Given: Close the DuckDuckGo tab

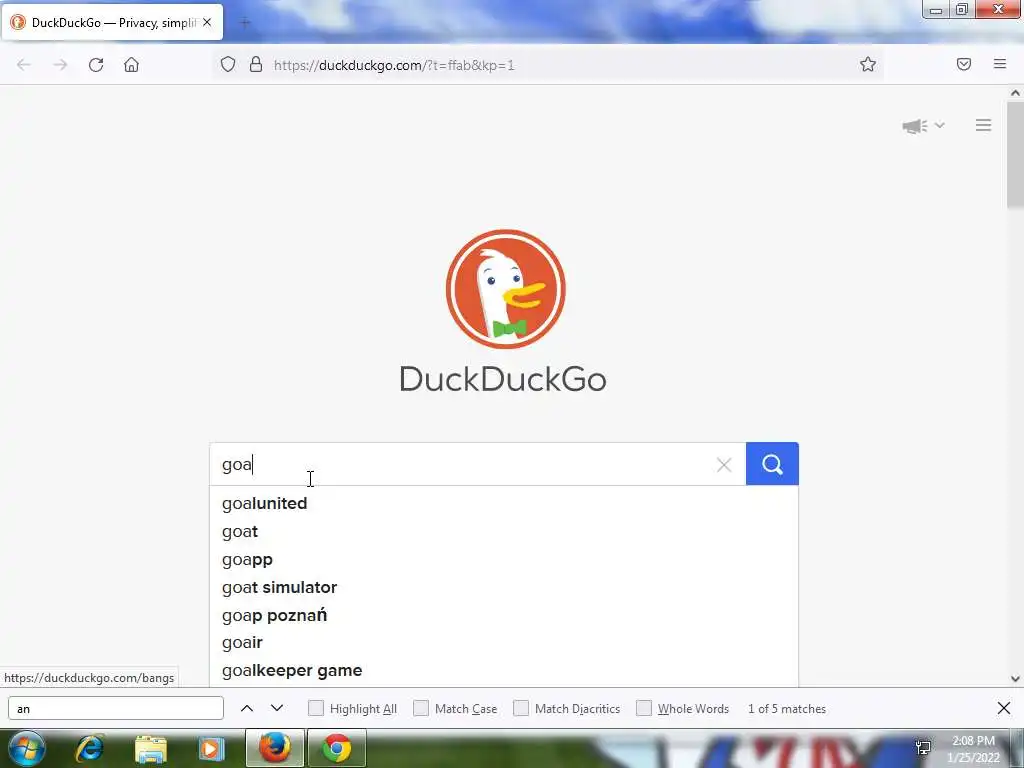Looking at the screenshot, I should point(207,22).
